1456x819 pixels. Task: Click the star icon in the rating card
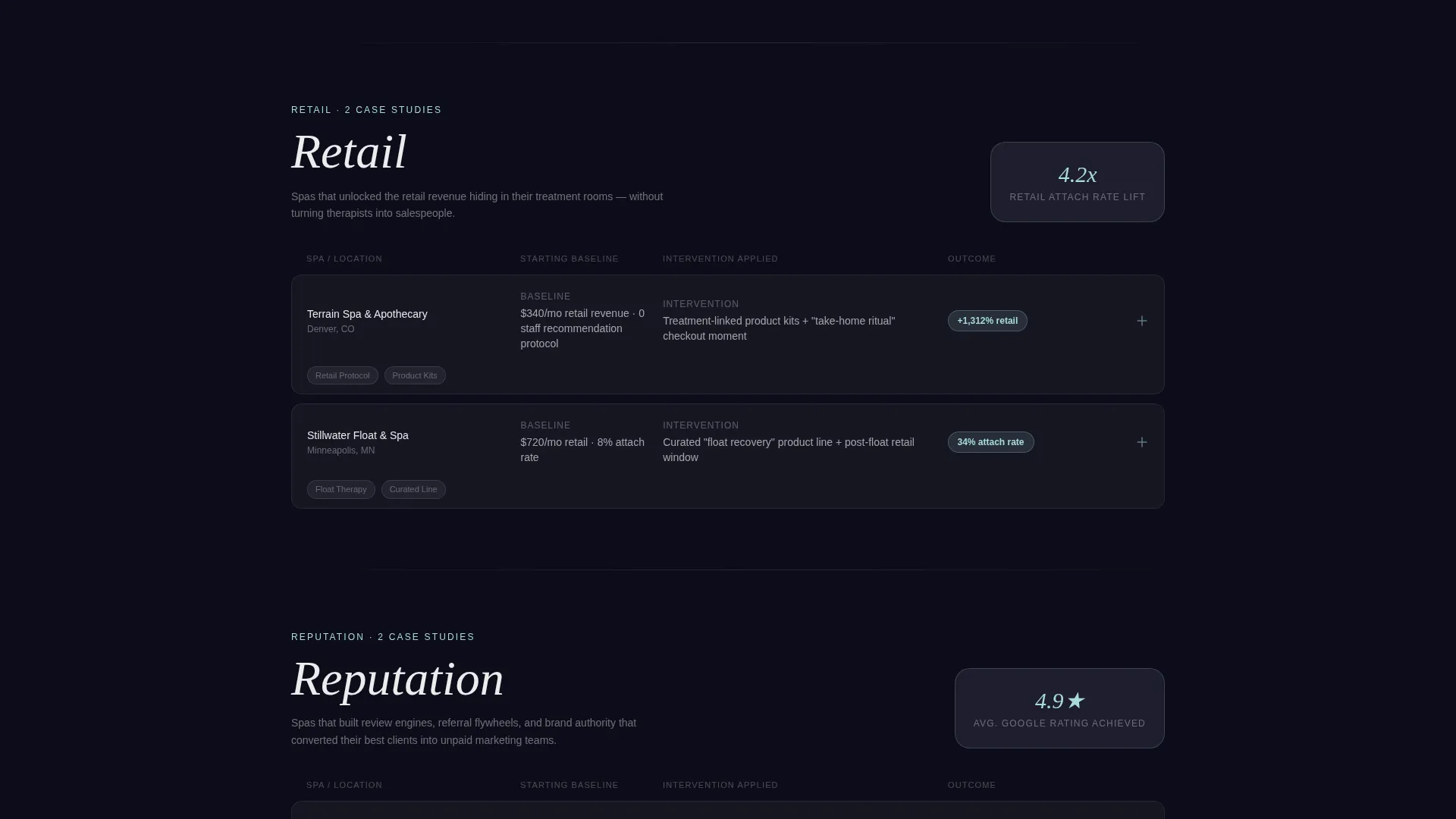(1076, 701)
